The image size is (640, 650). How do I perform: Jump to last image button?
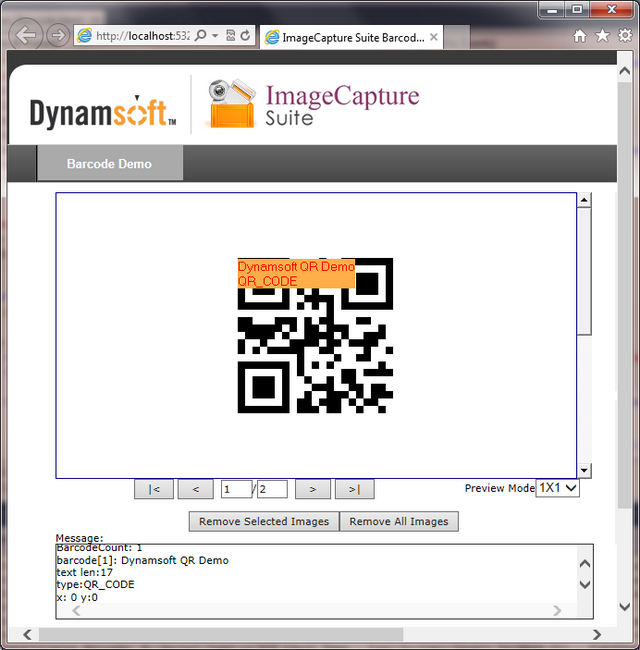tap(354, 490)
